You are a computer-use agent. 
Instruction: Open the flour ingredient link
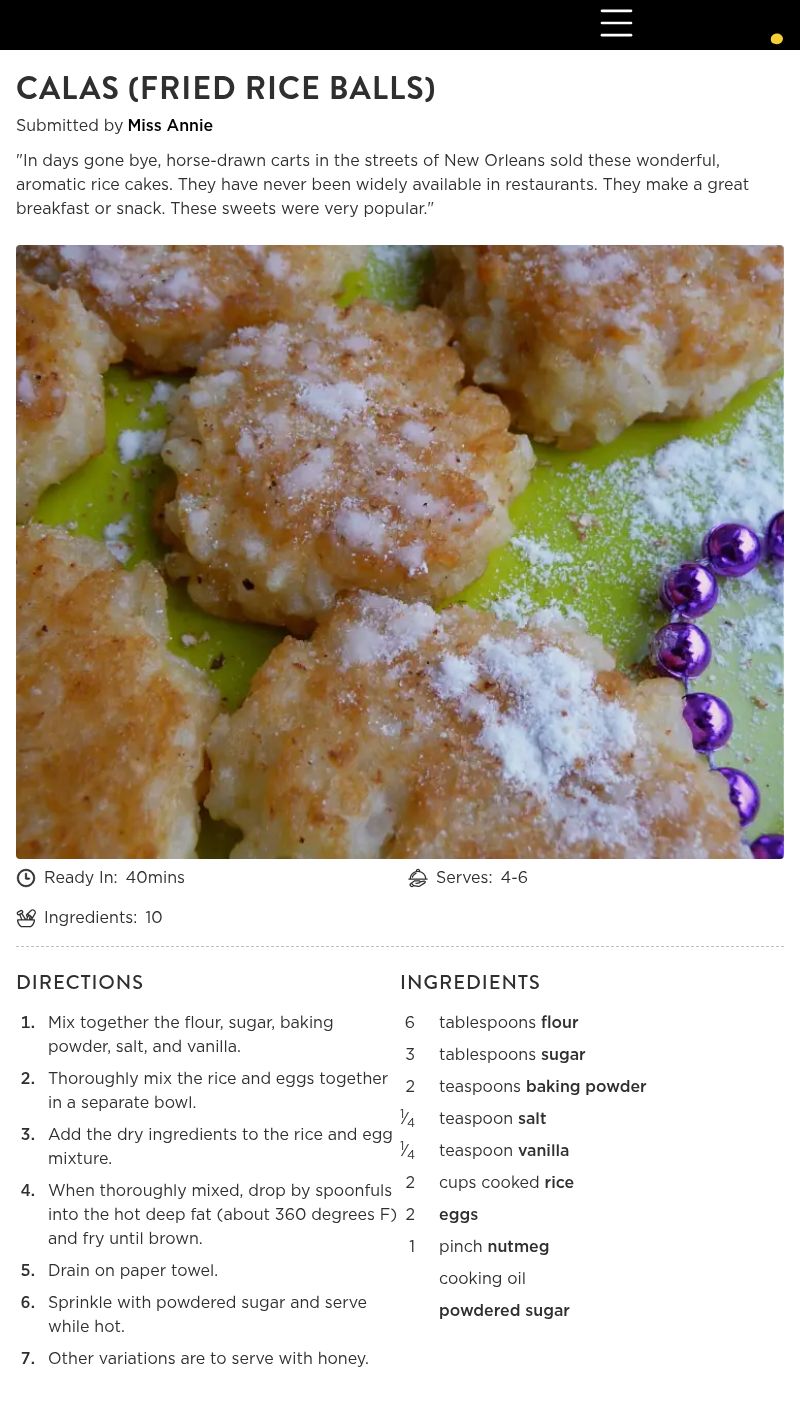coord(560,1022)
